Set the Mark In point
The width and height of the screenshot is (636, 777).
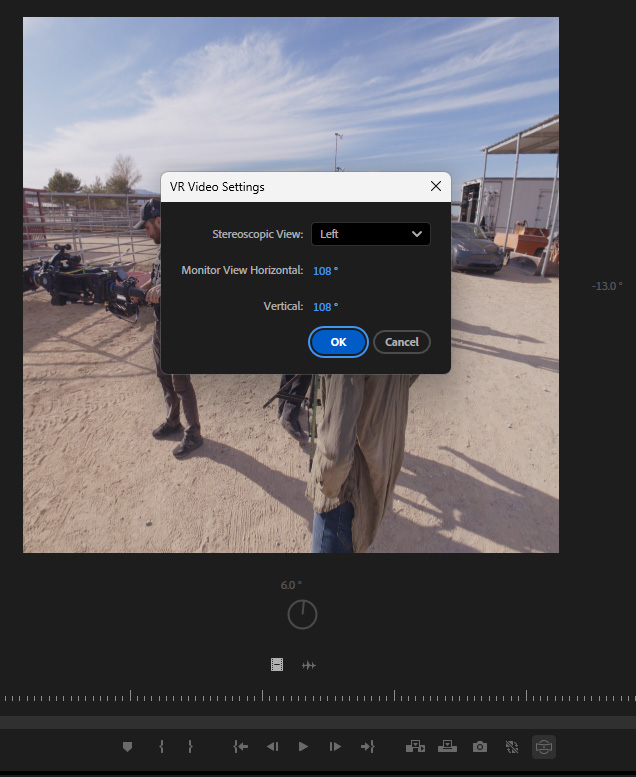coord(161,746)
